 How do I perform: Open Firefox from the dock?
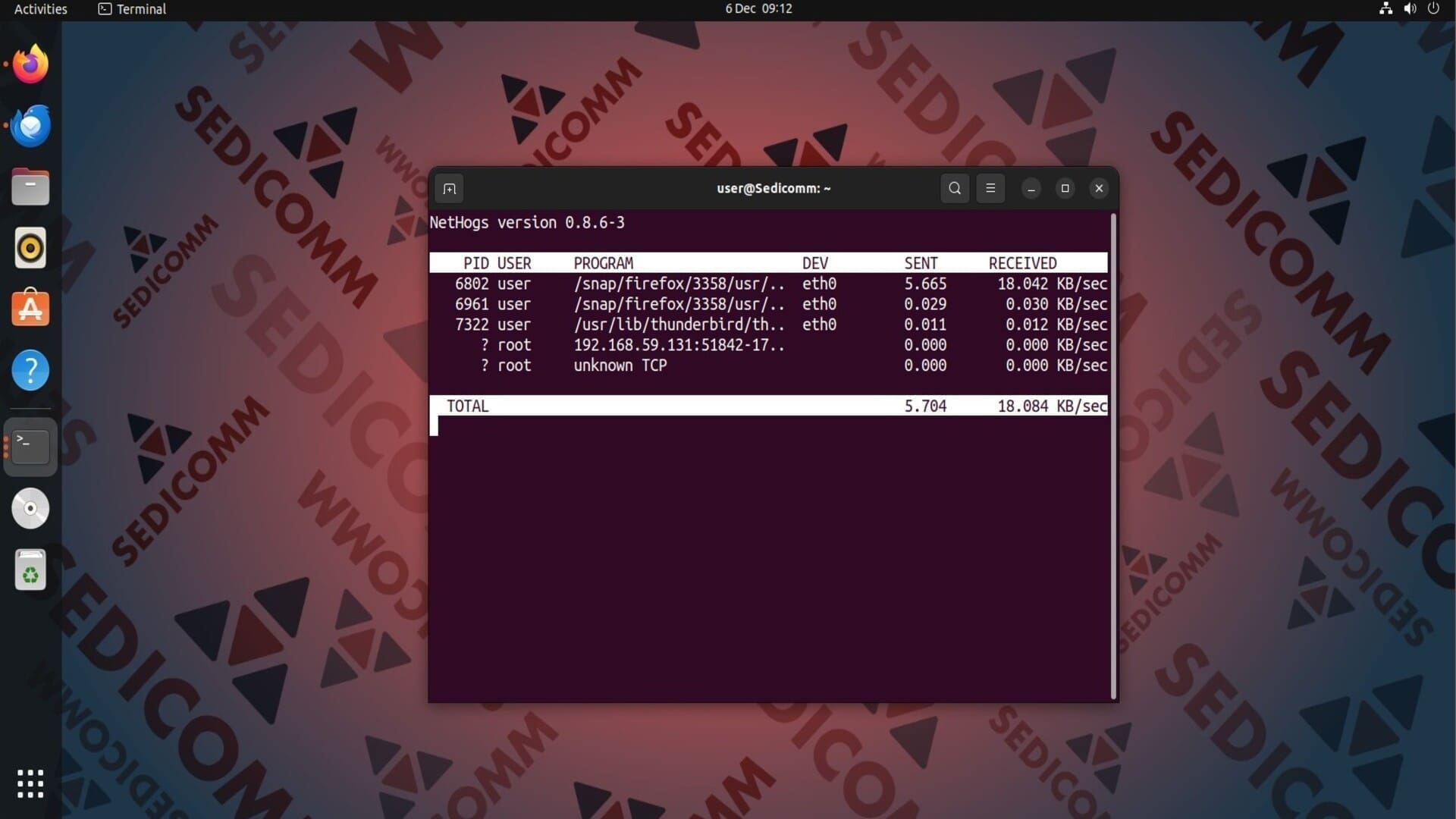point(30,64)
